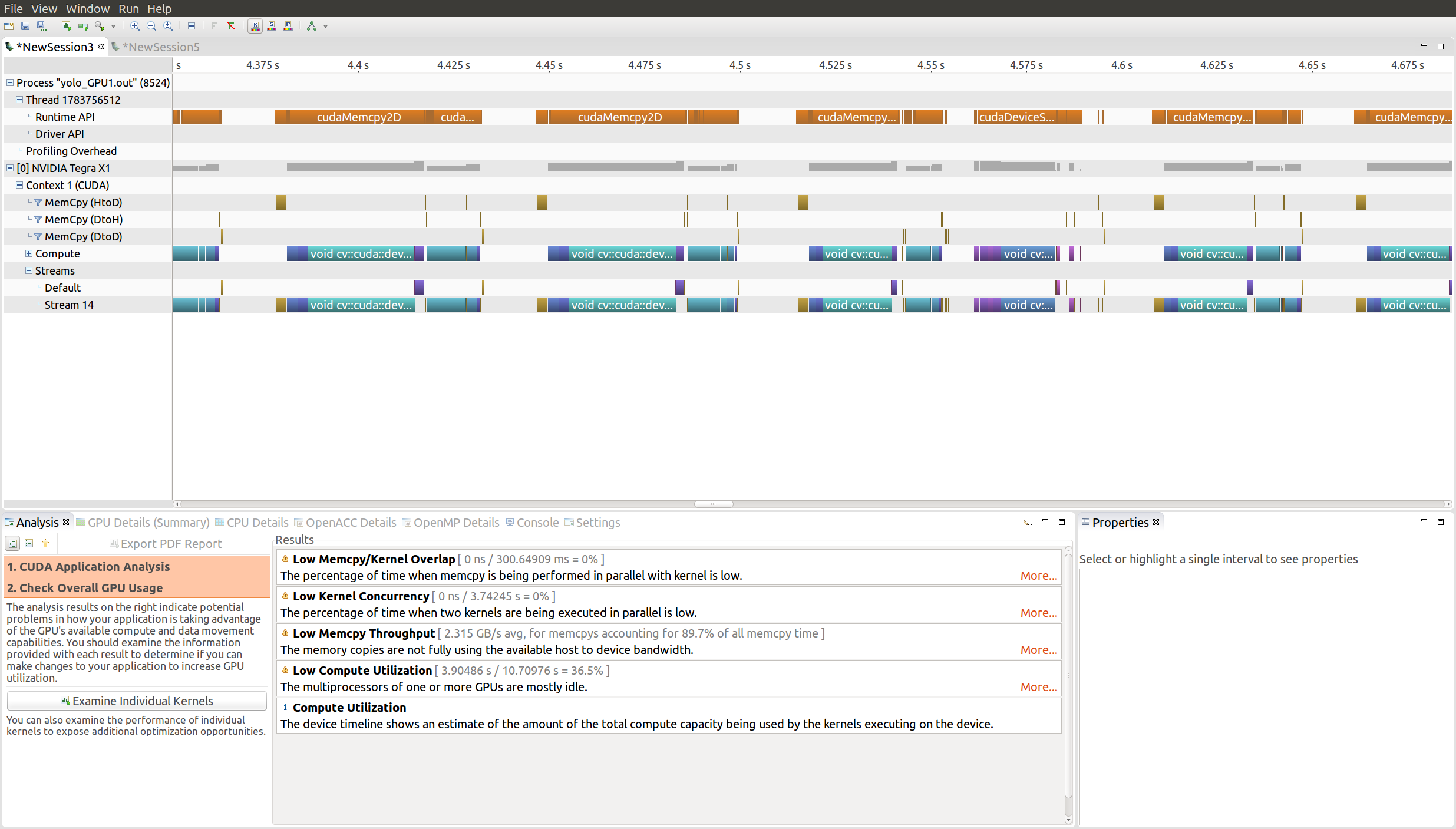Open the dropdown arrow beside the magnifier run icon
This screenshot has height=829, width=1456.
click(113, 26)
